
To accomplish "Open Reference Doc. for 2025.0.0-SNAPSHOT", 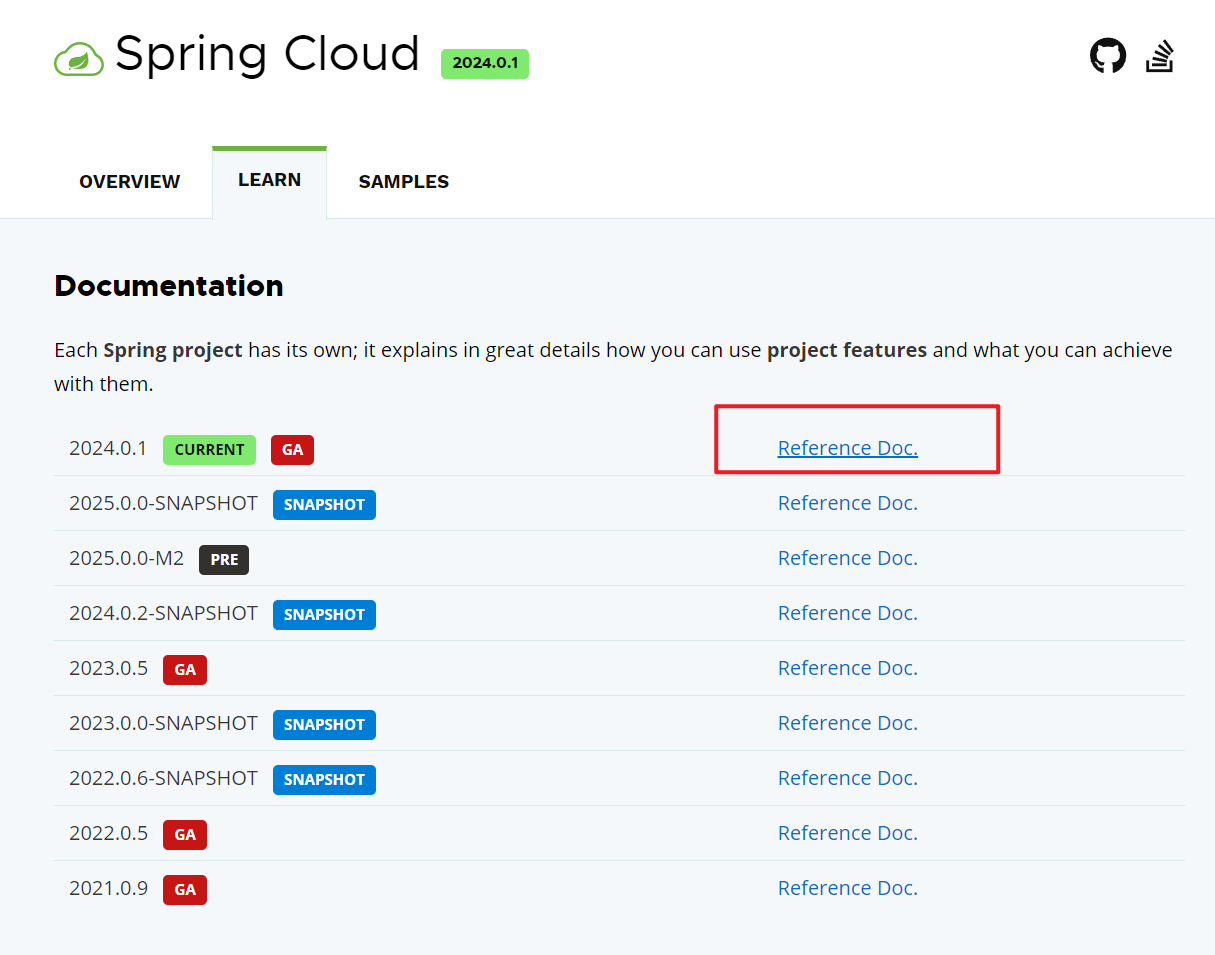I will click(848, 503).
